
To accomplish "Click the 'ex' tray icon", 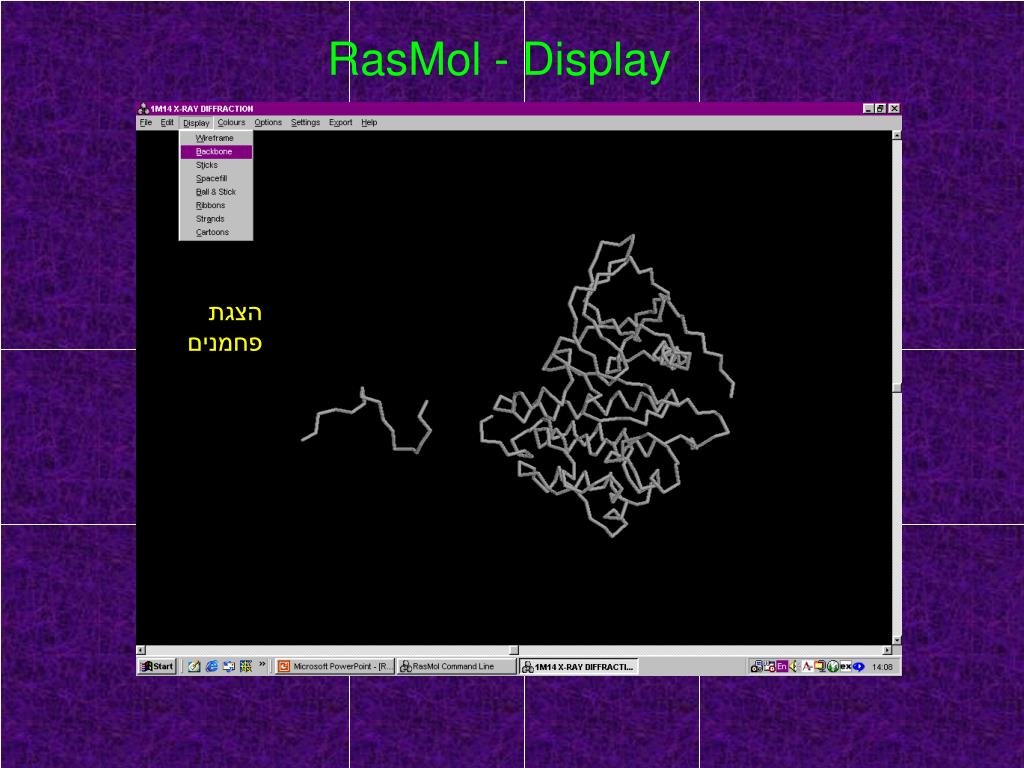I will pyautogui.click(x=846, y=666).
